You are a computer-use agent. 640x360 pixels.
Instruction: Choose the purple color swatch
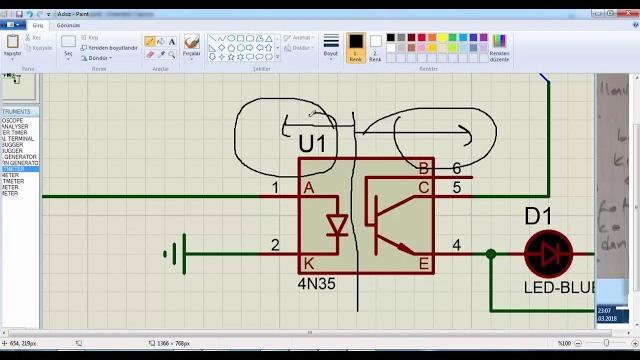(484, 38)
